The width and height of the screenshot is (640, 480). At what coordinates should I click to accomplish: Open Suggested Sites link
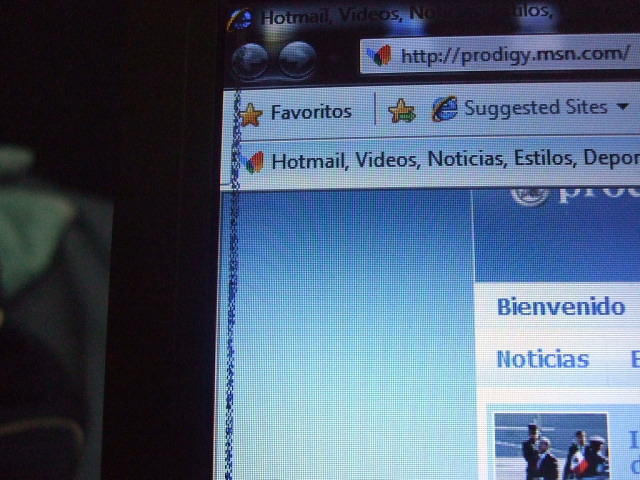(536, 108)
